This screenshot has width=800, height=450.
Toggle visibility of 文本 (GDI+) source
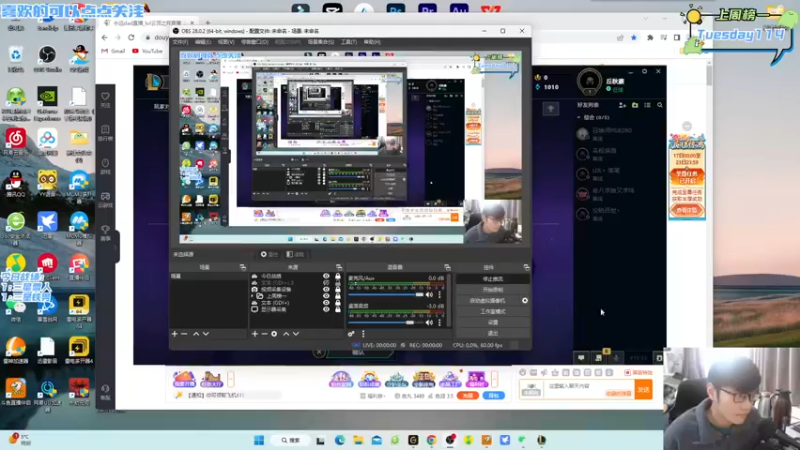pos(326,303)
